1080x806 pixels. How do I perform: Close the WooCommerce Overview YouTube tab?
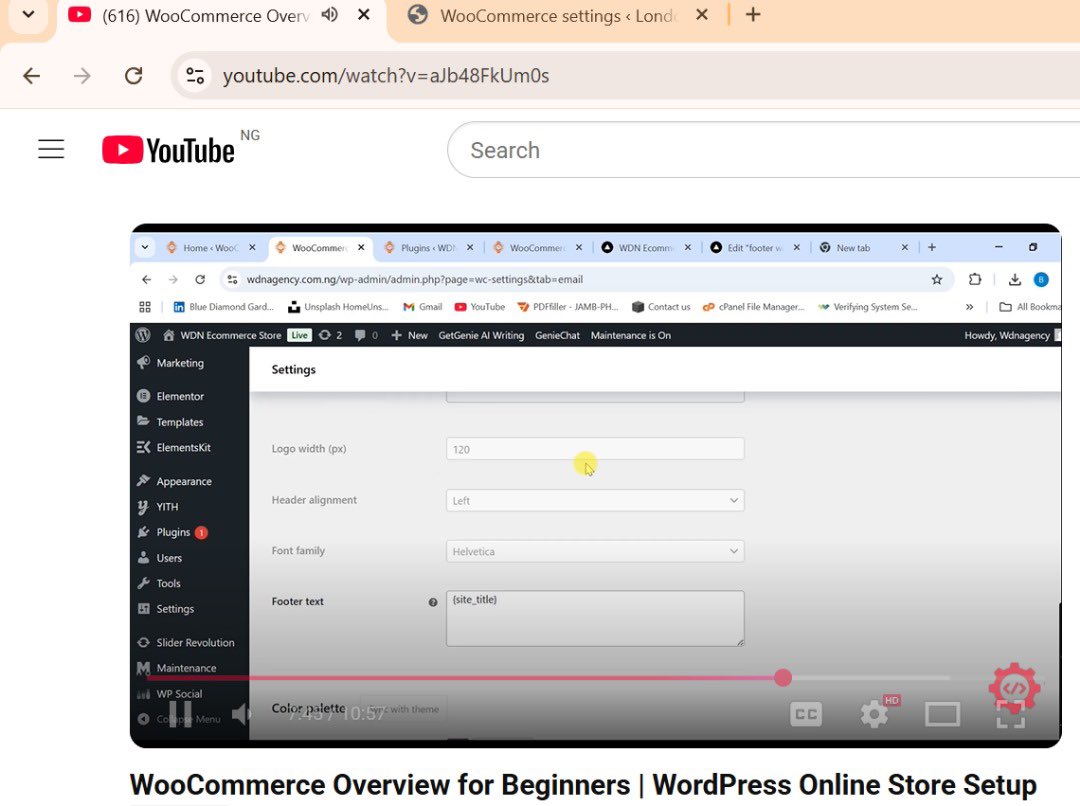pos(364,14)
